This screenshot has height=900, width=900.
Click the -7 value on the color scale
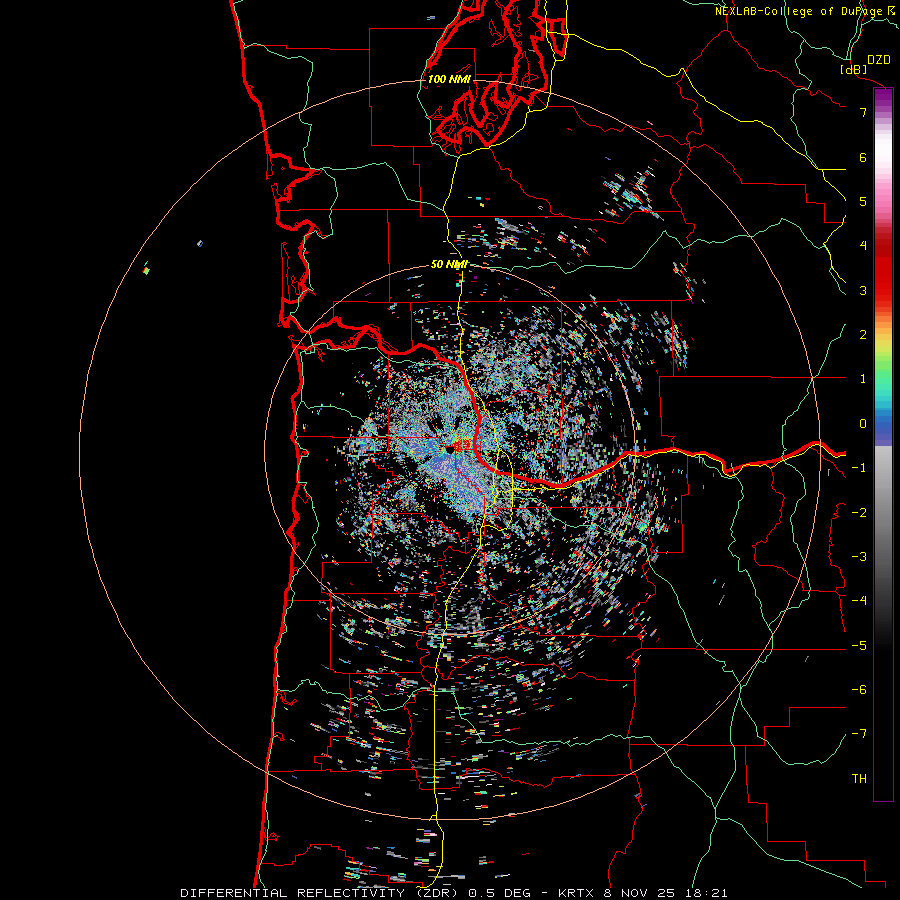(x=859, y=734)
